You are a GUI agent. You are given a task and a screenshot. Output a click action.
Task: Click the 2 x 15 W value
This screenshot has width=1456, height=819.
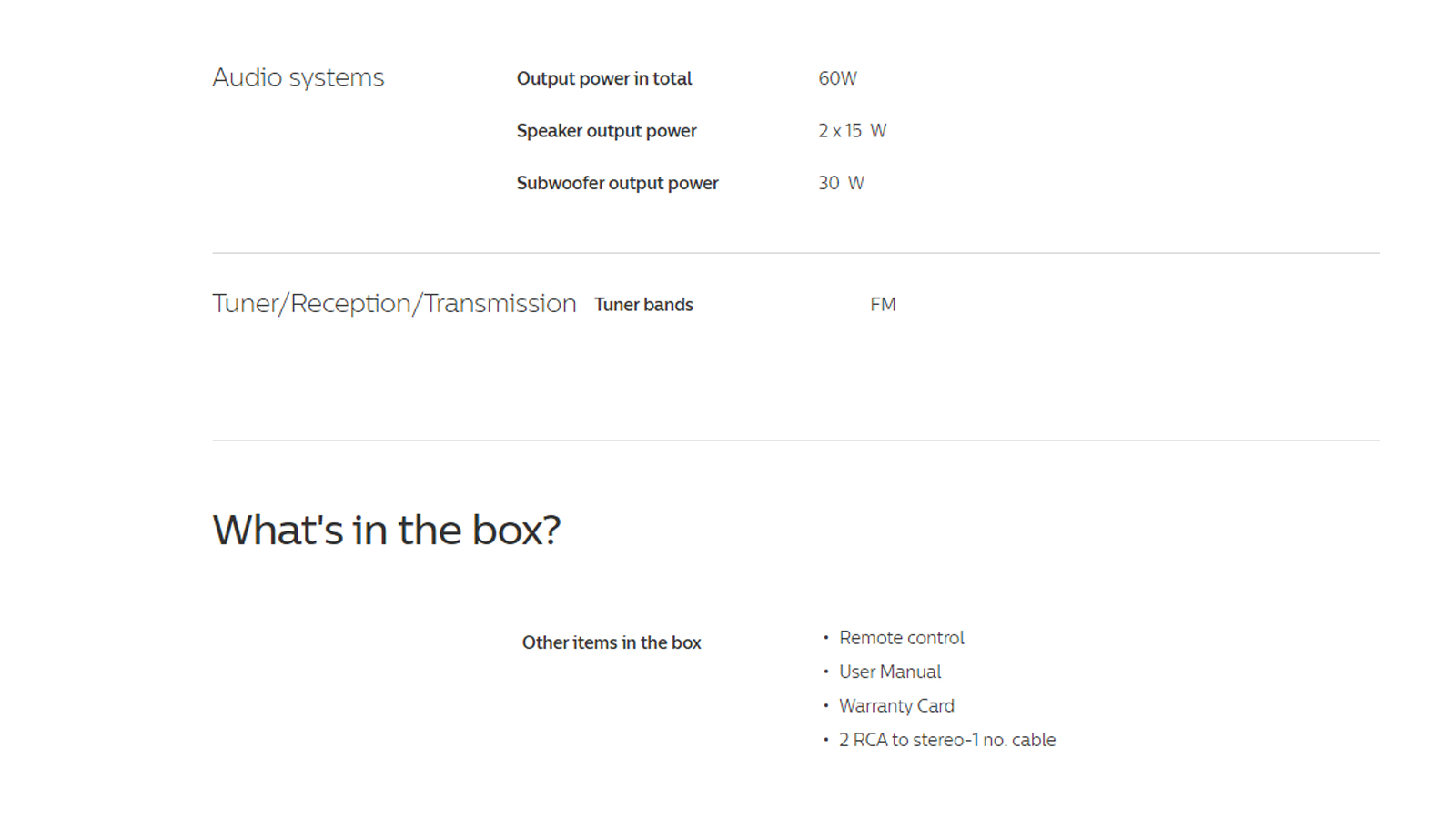pyautogui.click(x=852, y=131)
